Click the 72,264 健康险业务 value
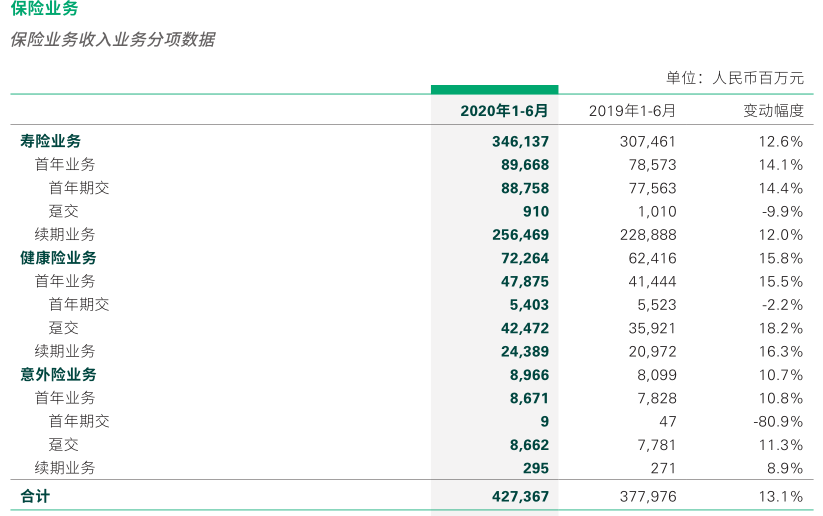823x516 pixels. click(525, 258)
